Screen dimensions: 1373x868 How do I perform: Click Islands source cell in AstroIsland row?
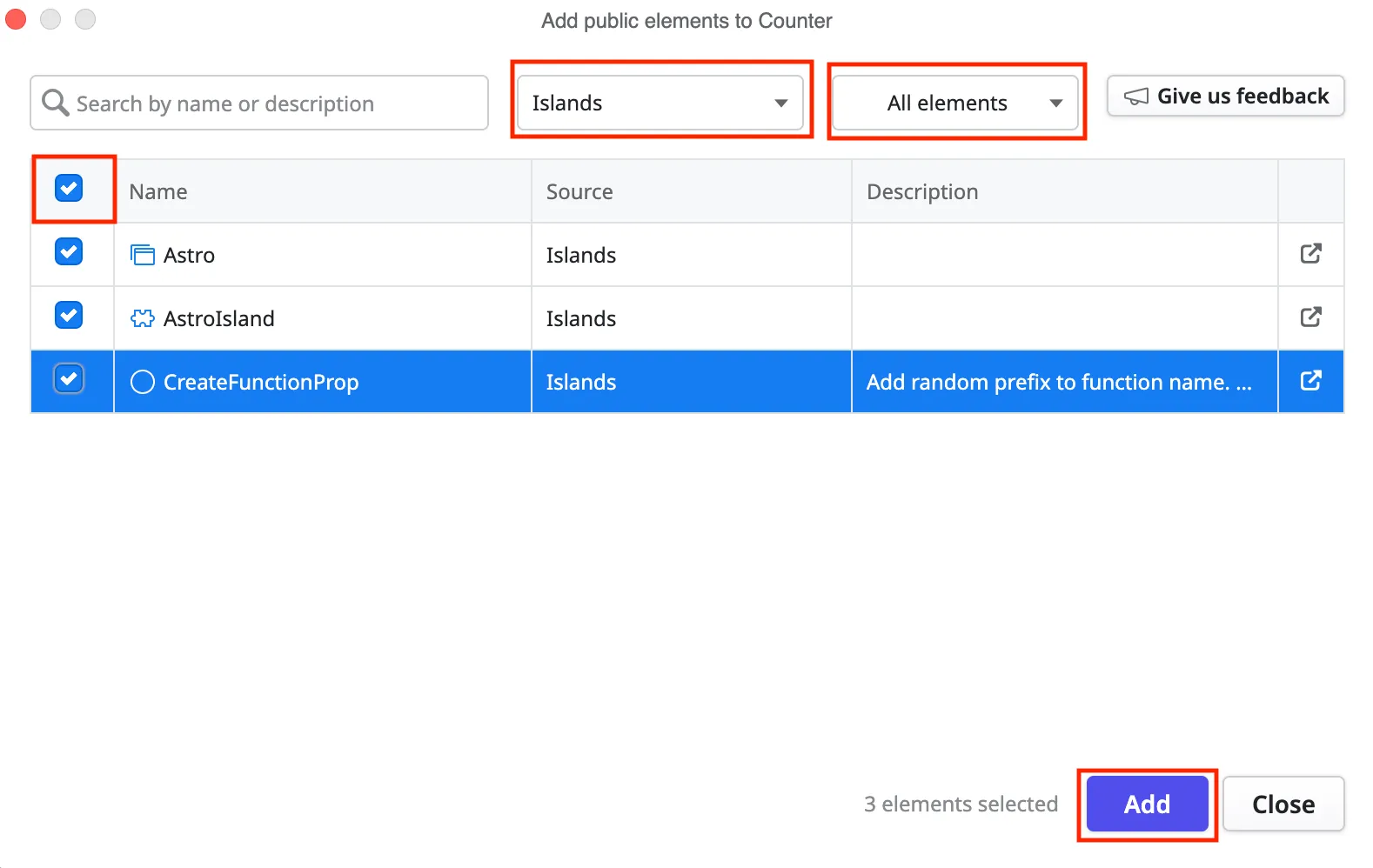point(691,318)
